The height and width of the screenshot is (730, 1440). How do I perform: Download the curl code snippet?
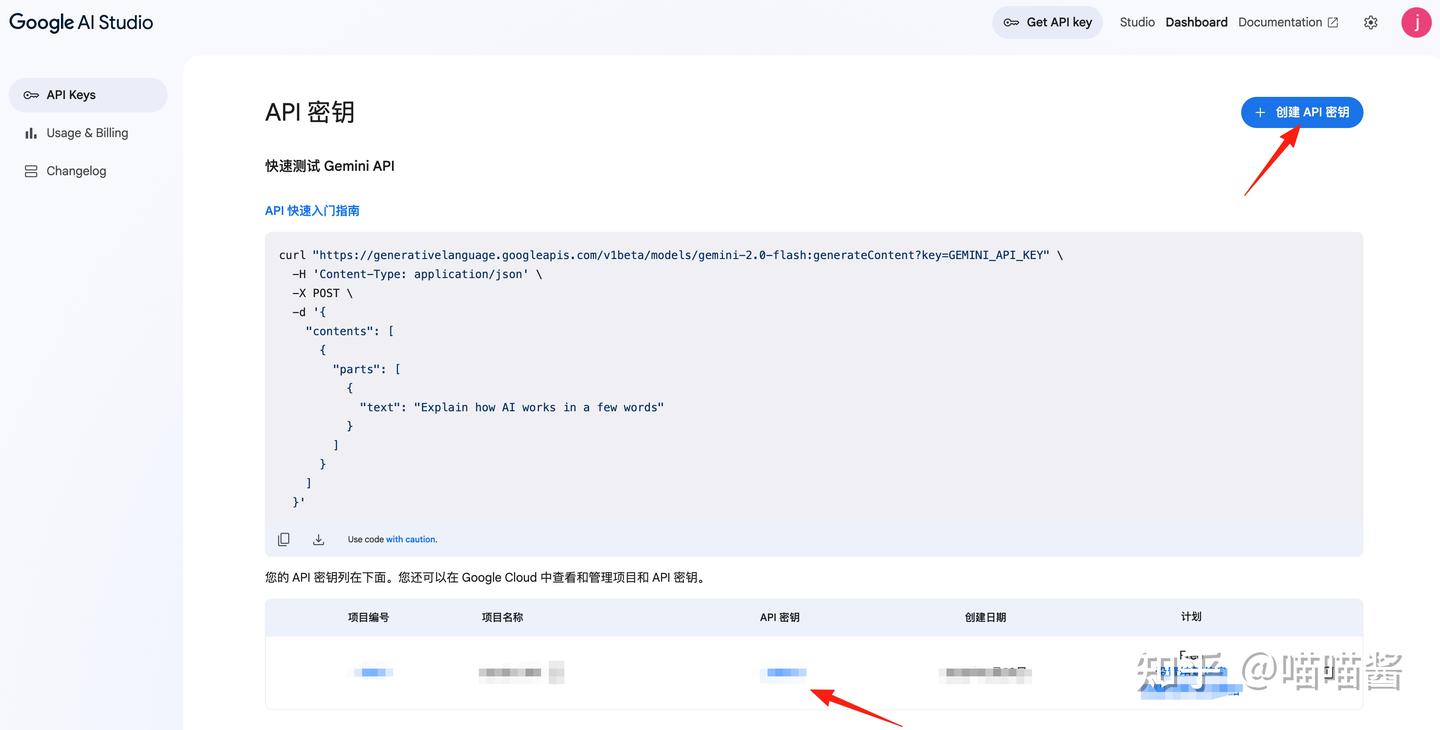pos(318,539)
